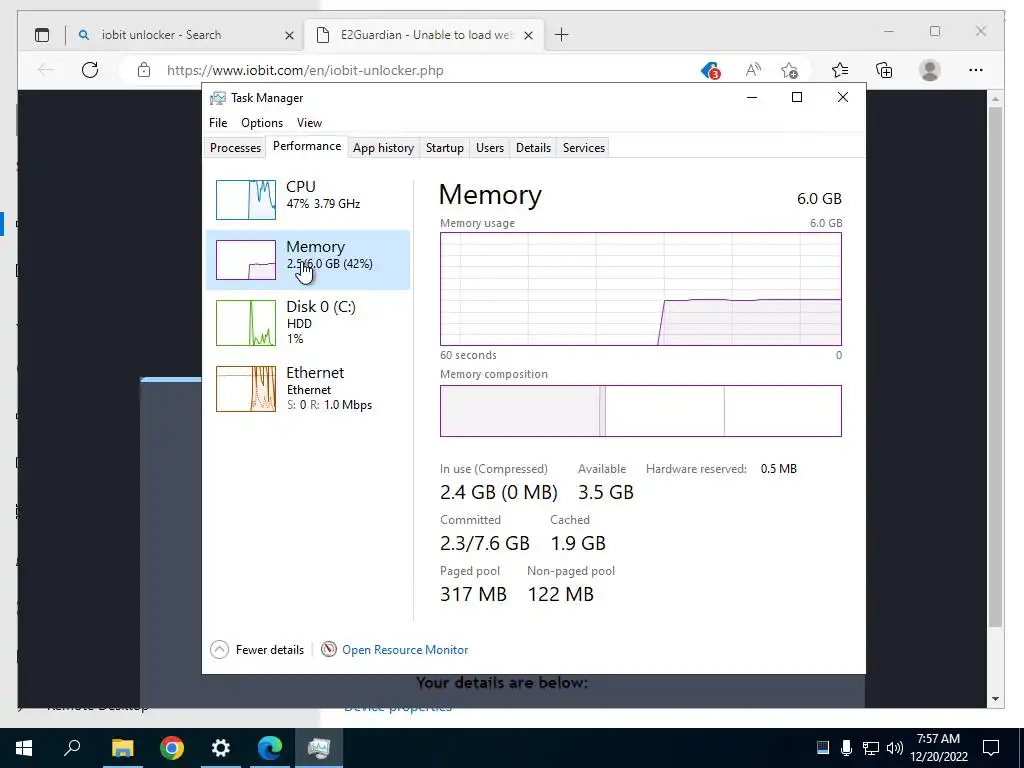Image resolution: width=1024 pixels, height=768 pixels.
Task: Open the Task Manager Options menu
Action: tap(262, 123)
